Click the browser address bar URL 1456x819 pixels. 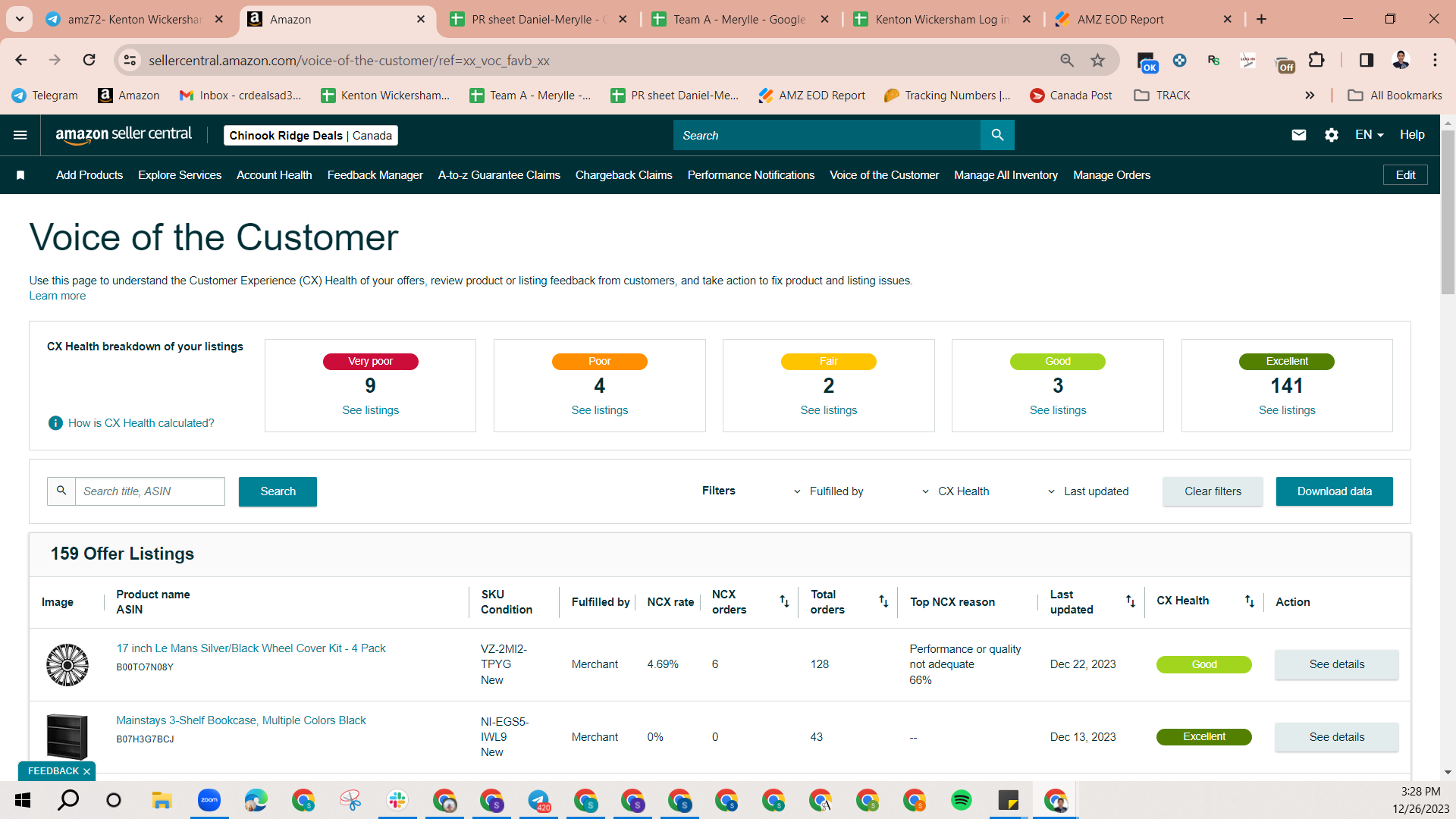(x=349, y=61)
